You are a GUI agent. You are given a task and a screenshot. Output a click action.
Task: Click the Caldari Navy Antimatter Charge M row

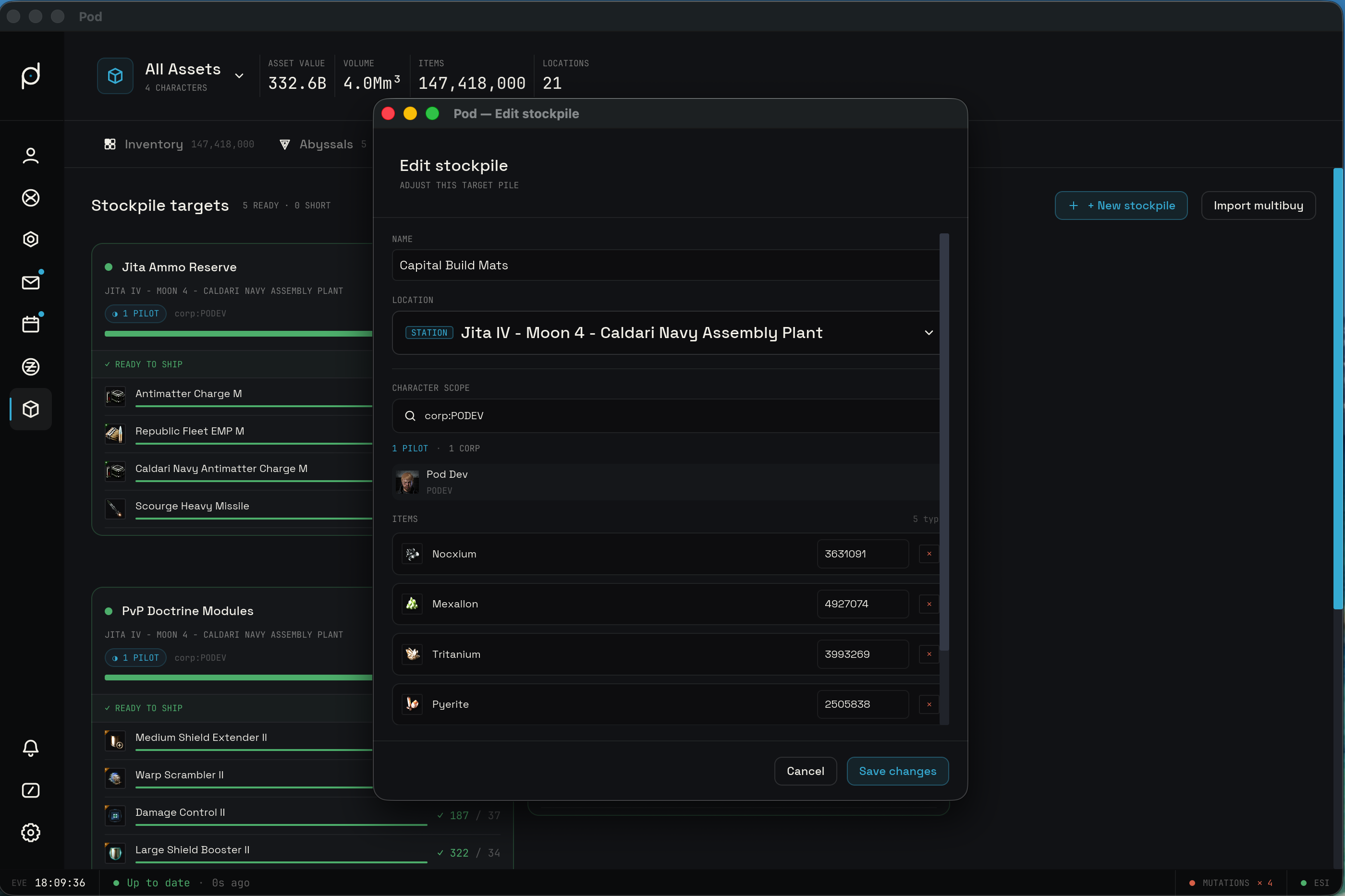pyautogui.click(x=238, y=472)
